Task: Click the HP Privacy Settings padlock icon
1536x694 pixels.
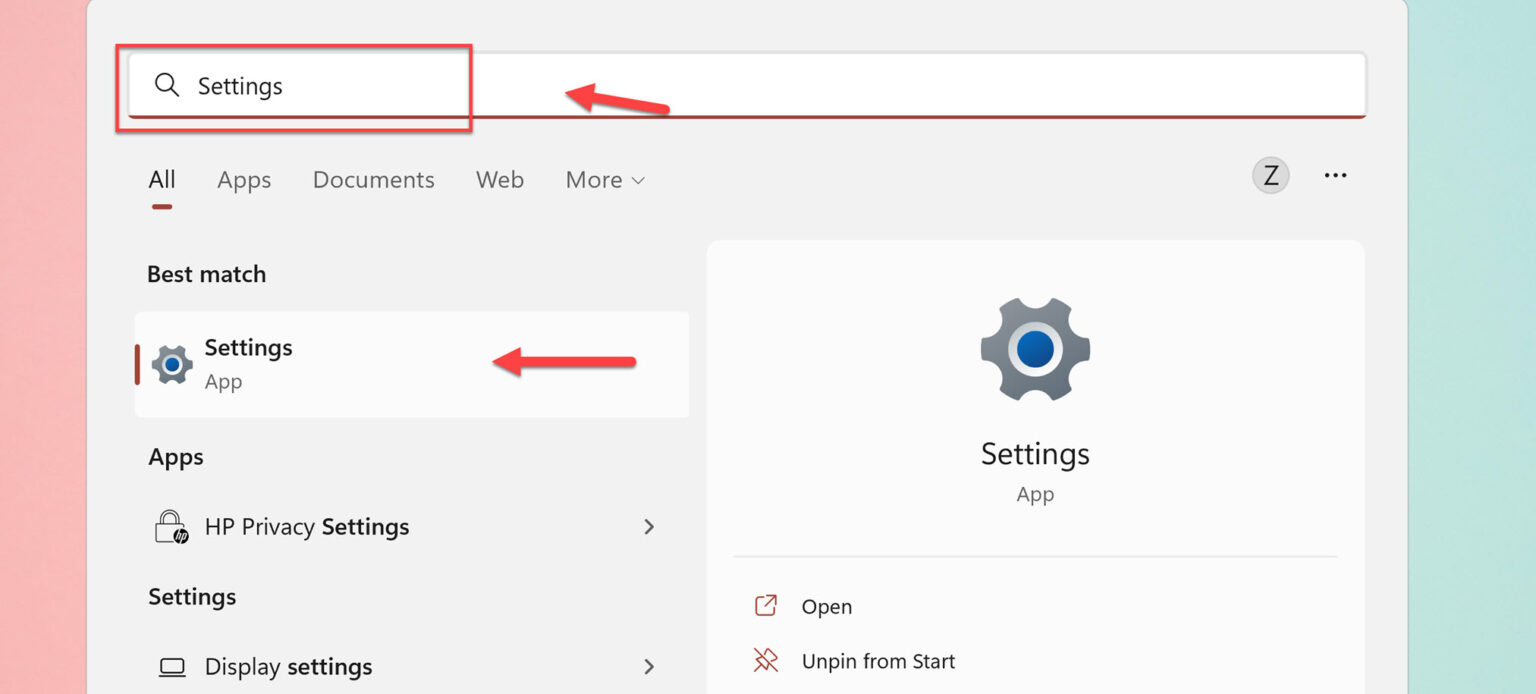Action: (x=171, y=527)
